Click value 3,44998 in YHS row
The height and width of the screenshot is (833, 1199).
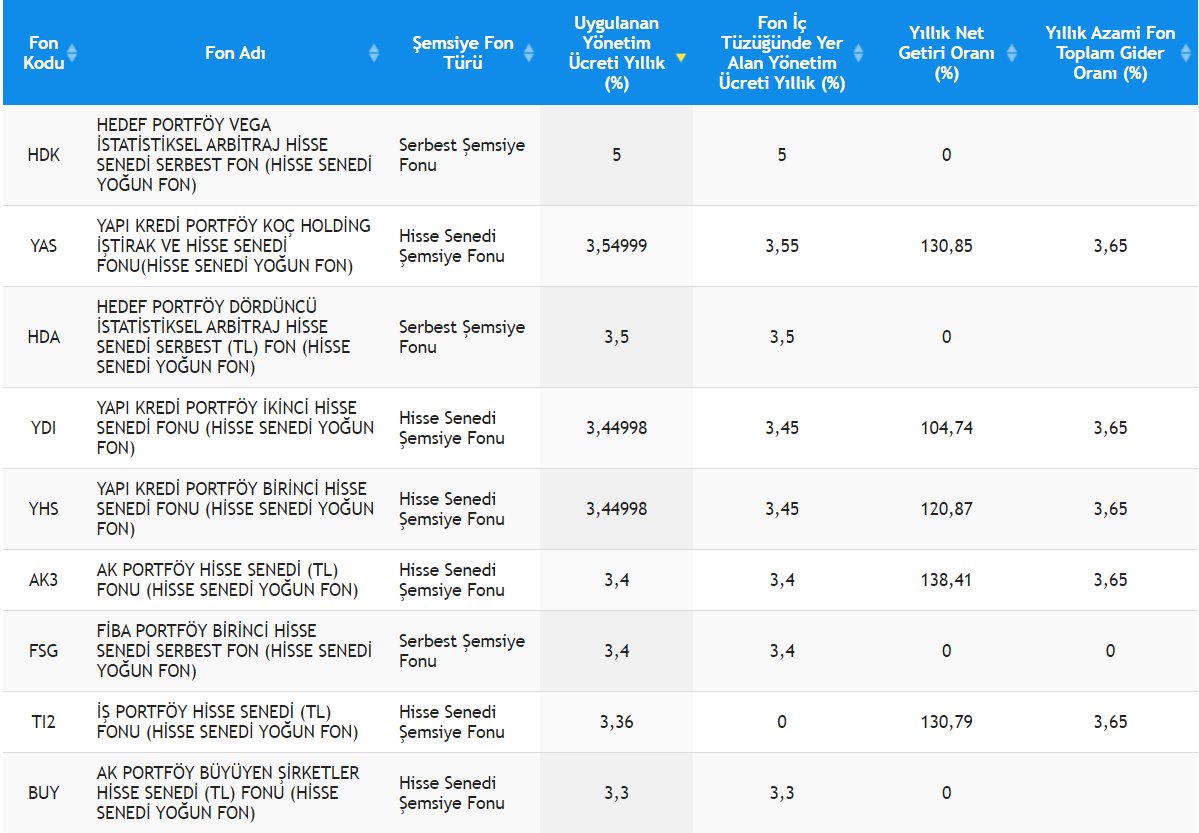pyautogui.click(x=616, y=509)
